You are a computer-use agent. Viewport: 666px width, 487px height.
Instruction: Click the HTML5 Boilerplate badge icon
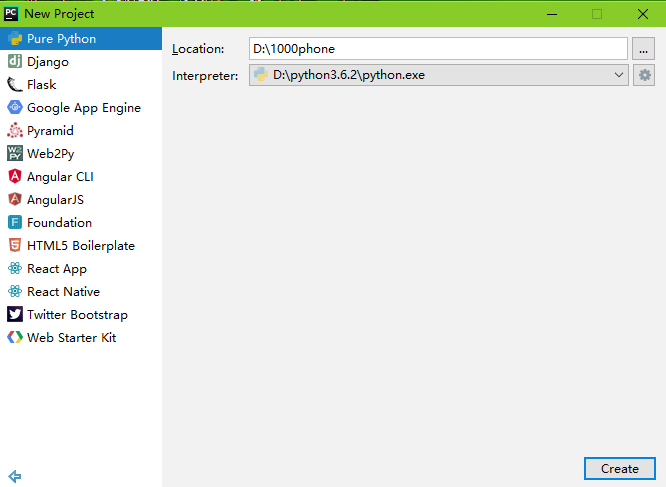coord(15,245)
